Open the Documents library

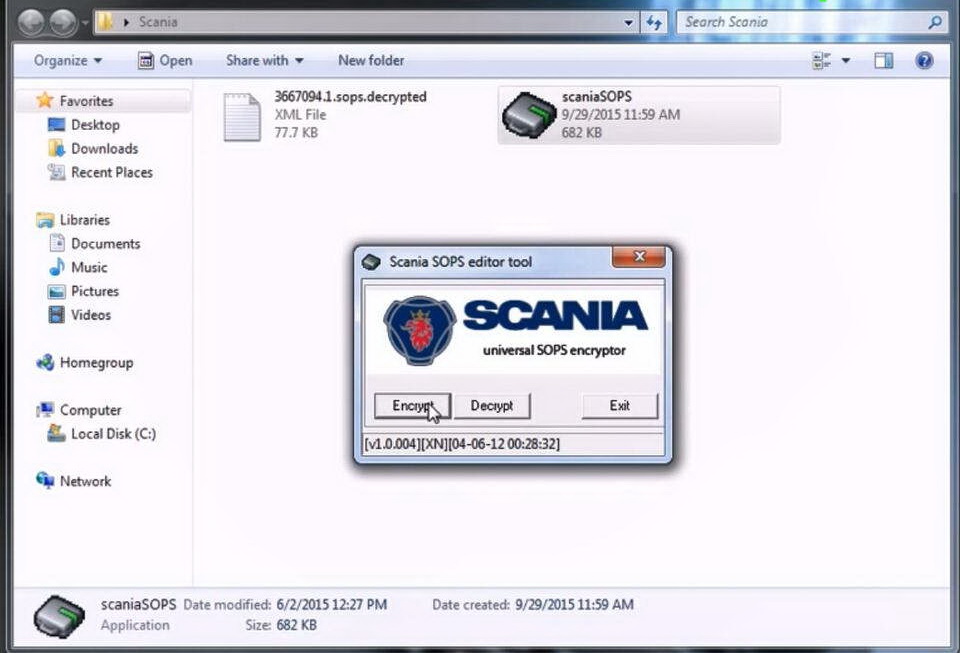tap(106, 244)
